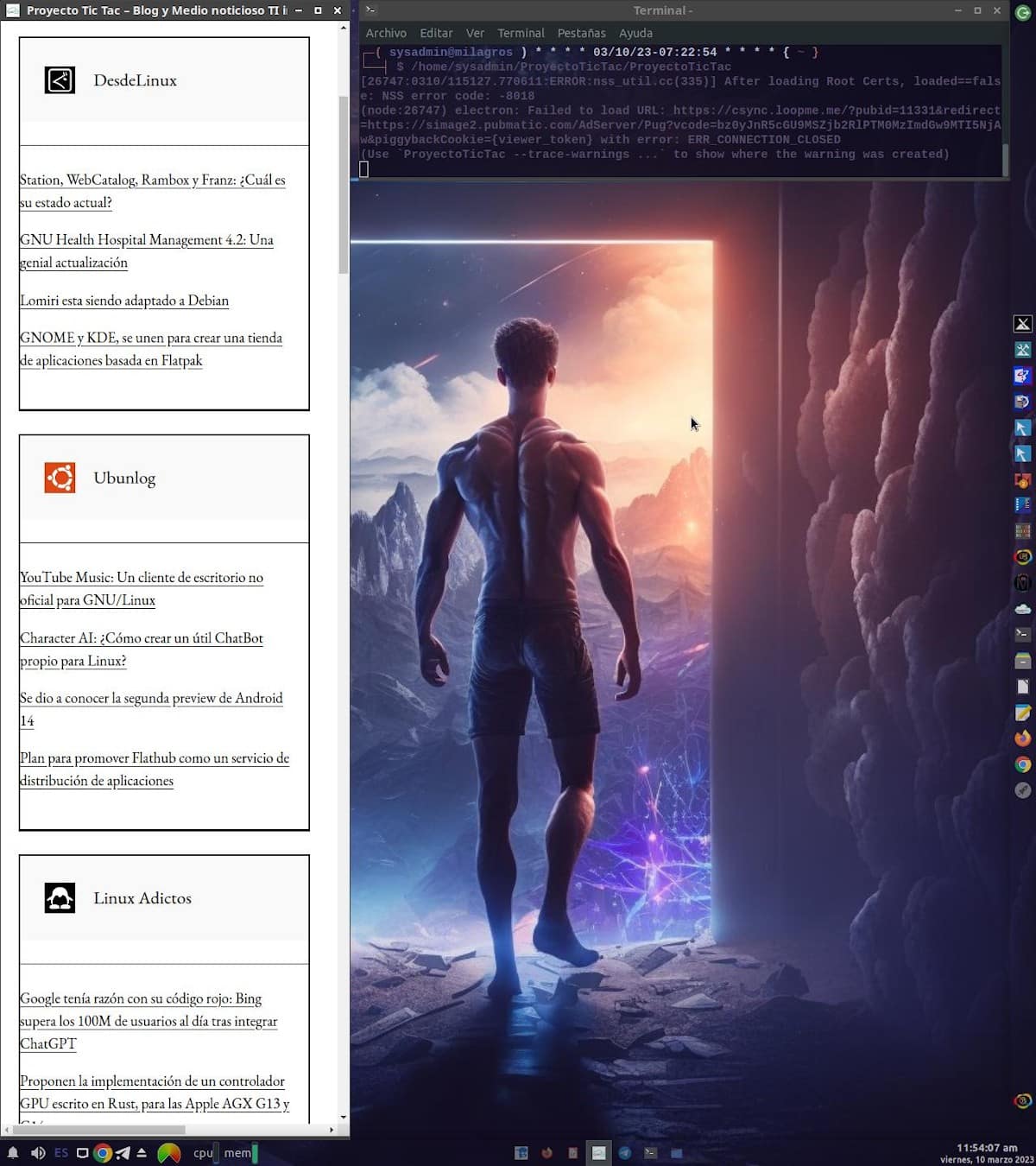The image size is (1036, 1166).
Task: Open the Archivo menu in Terminal
Action: pyautogui.click(x=386, y=33)
